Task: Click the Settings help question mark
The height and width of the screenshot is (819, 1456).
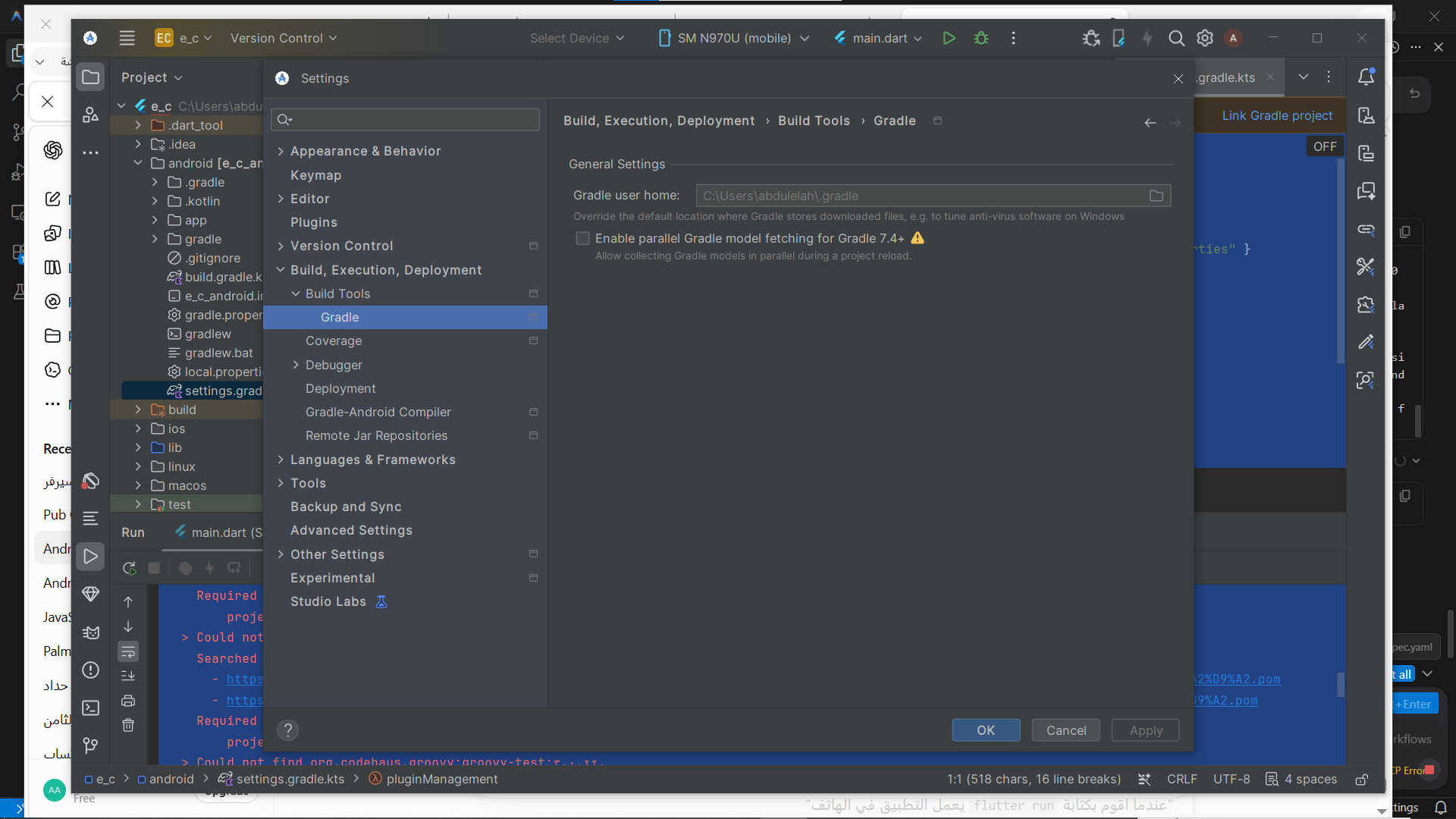Action: pyautogui.click(x=287, y=730)
